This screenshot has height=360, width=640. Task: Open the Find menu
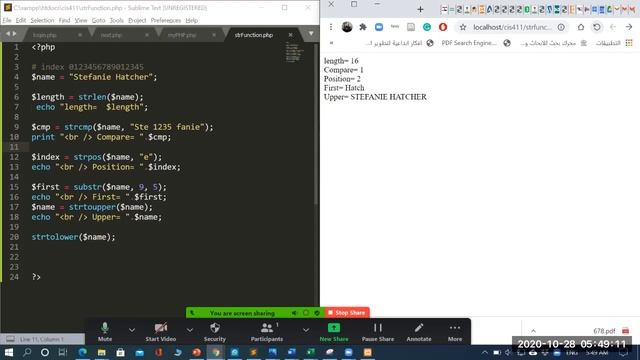coord(64,20)
